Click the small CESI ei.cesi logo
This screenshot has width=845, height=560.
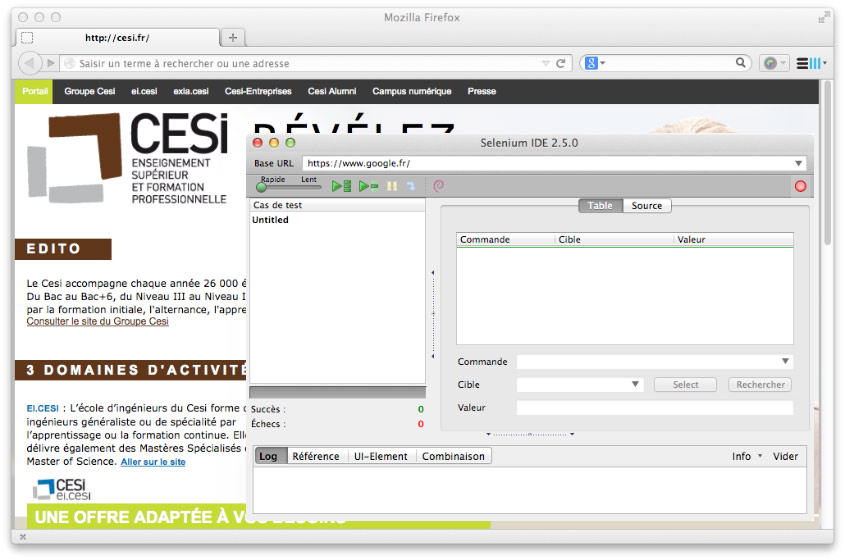pos(61,489)
